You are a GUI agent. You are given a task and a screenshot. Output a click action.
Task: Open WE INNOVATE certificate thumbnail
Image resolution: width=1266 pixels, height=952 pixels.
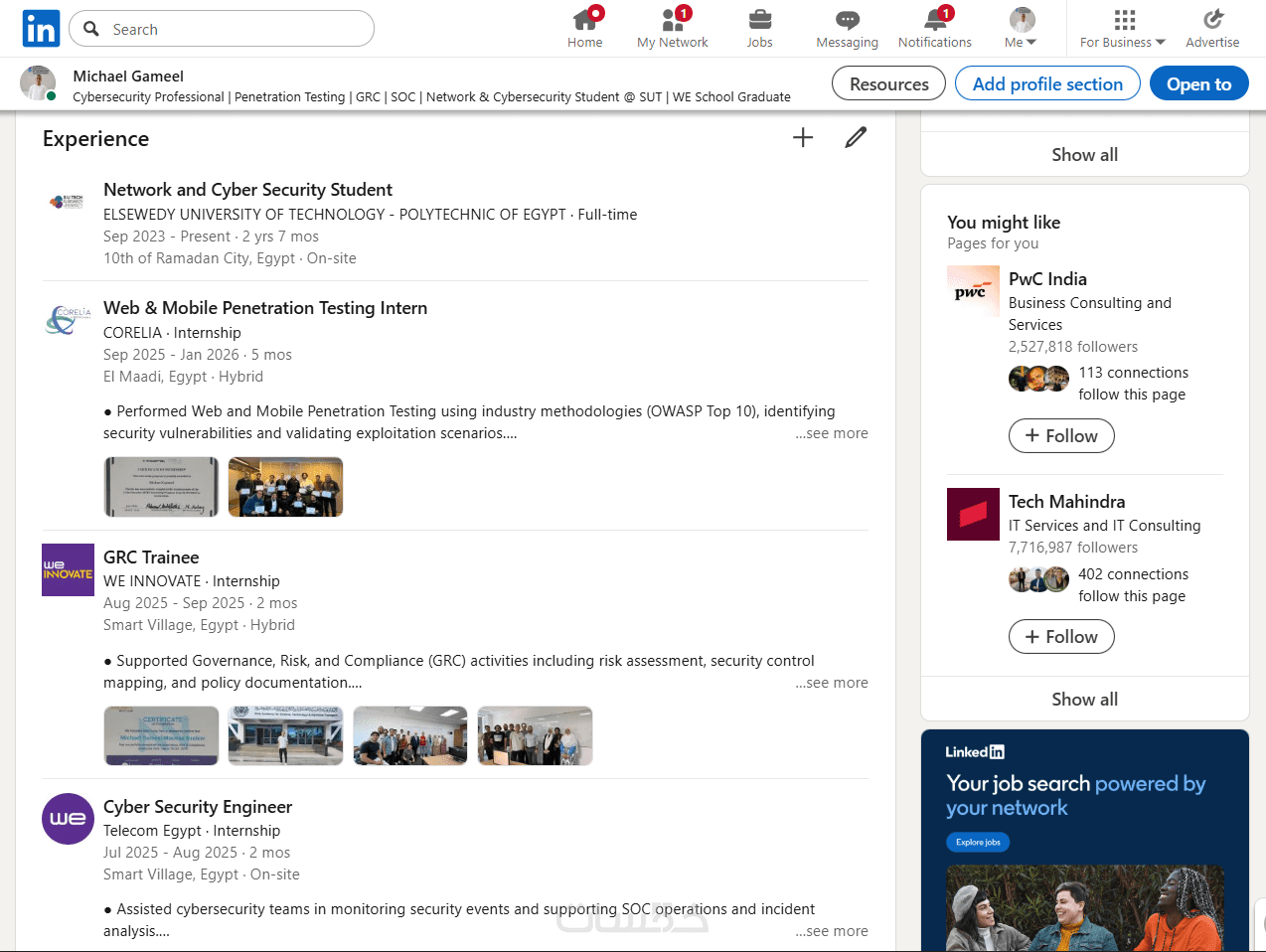pos(162,736)
